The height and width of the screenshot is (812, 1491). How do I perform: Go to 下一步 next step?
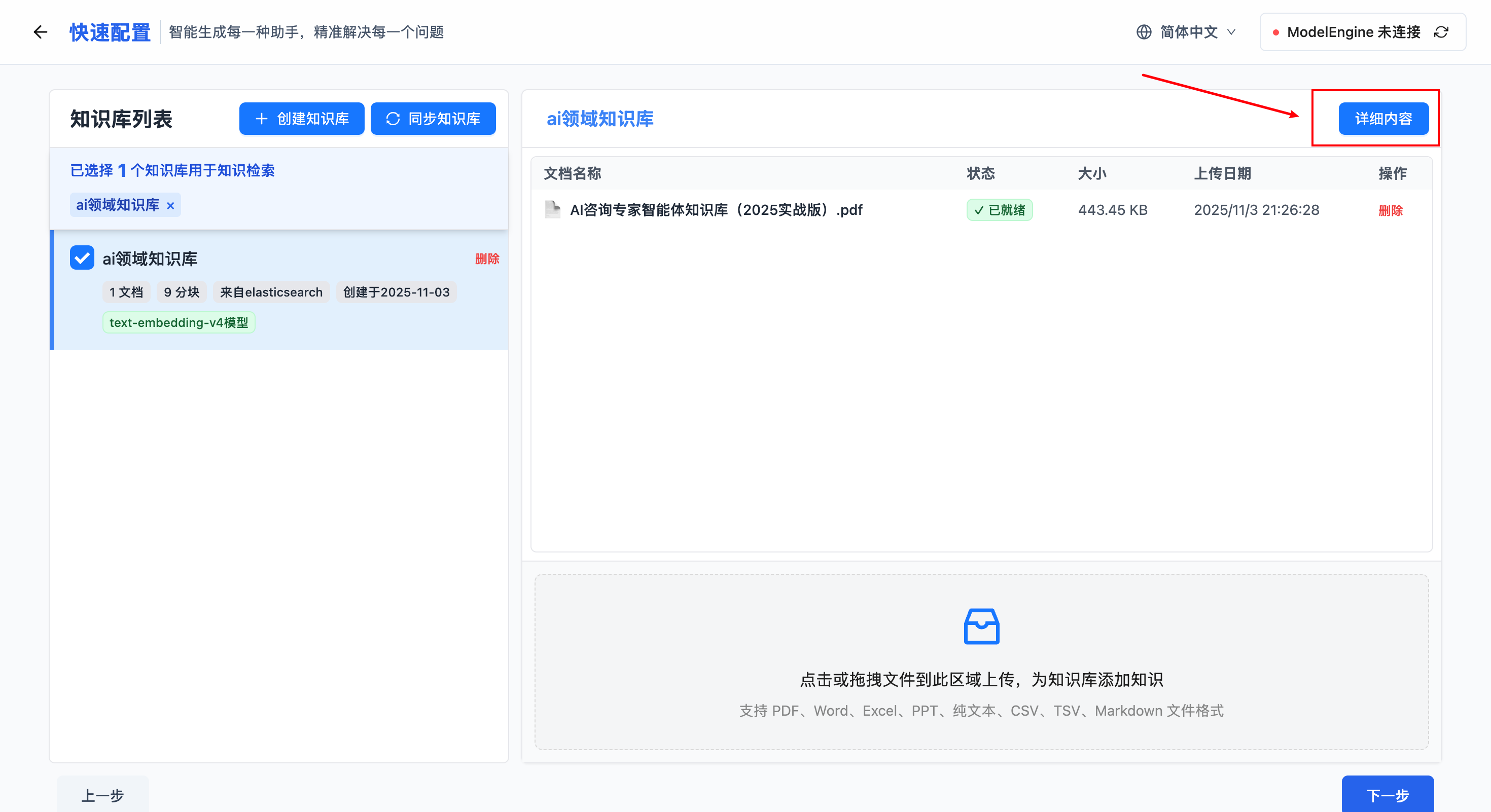(x=1387, y=795)
